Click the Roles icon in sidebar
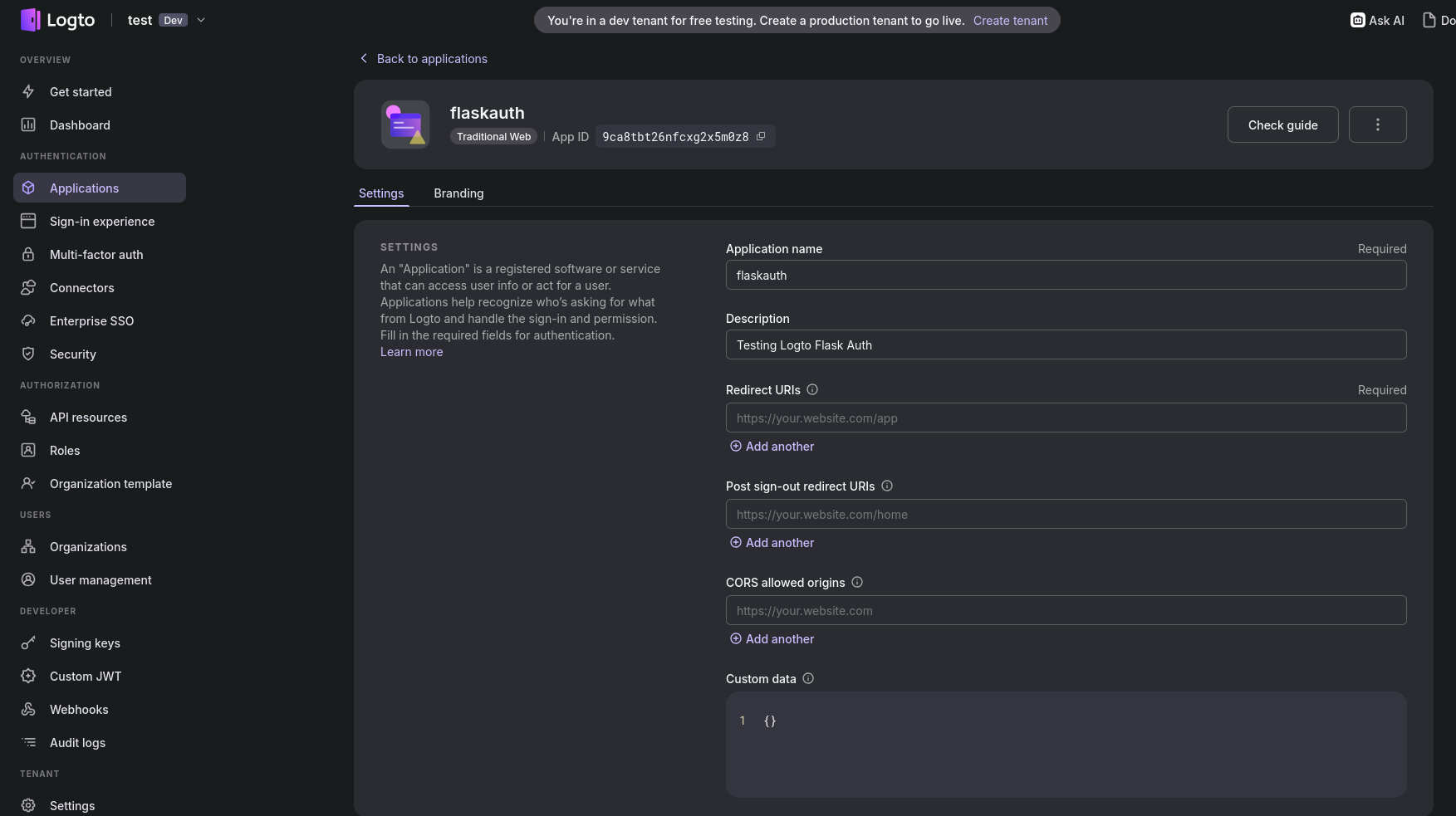 click(28, 451)
